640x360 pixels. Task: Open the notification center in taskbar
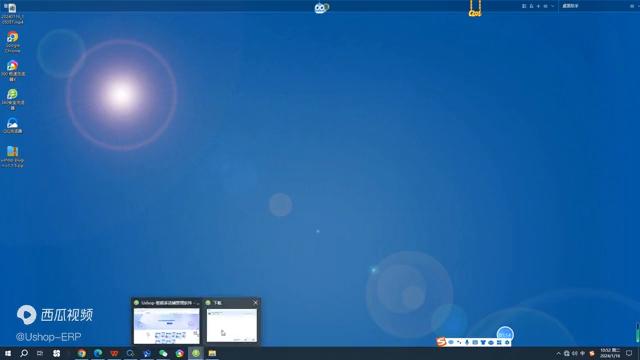(629, 353)
